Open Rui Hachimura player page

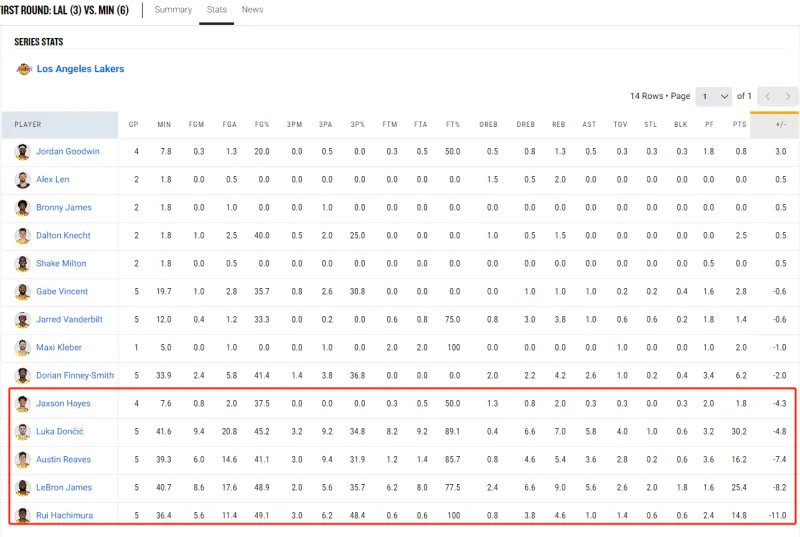pyautogui.click(x=64, y=516)
